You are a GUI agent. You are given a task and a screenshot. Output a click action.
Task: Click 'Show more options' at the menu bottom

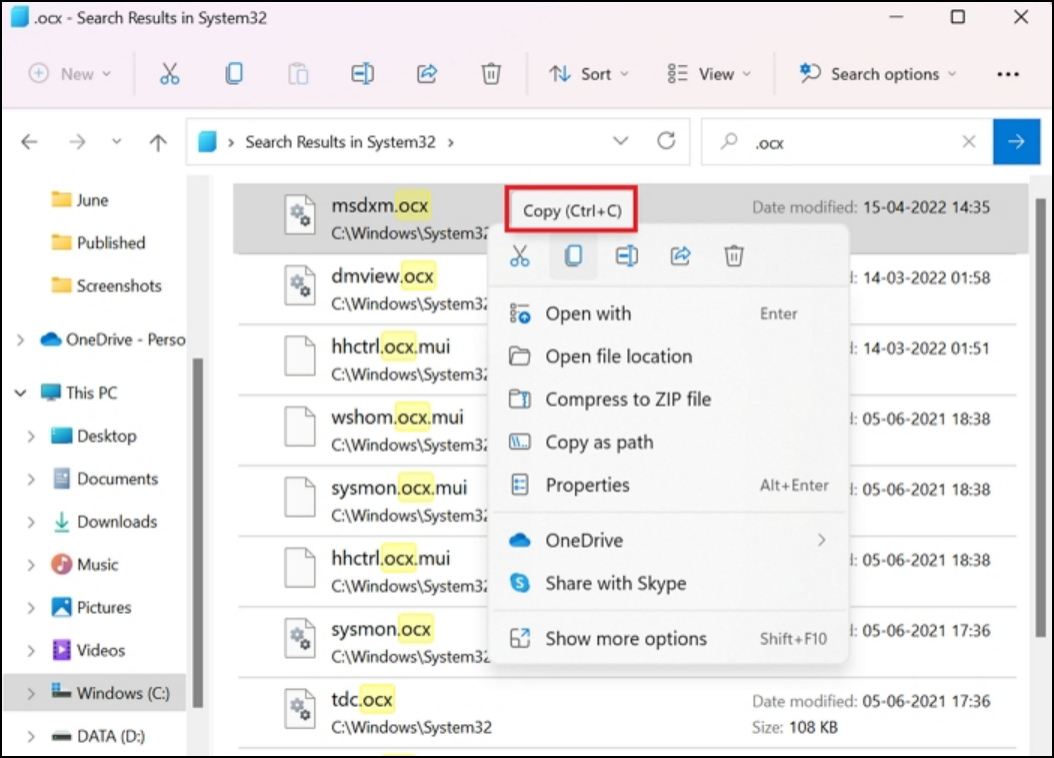coord(625,638)
